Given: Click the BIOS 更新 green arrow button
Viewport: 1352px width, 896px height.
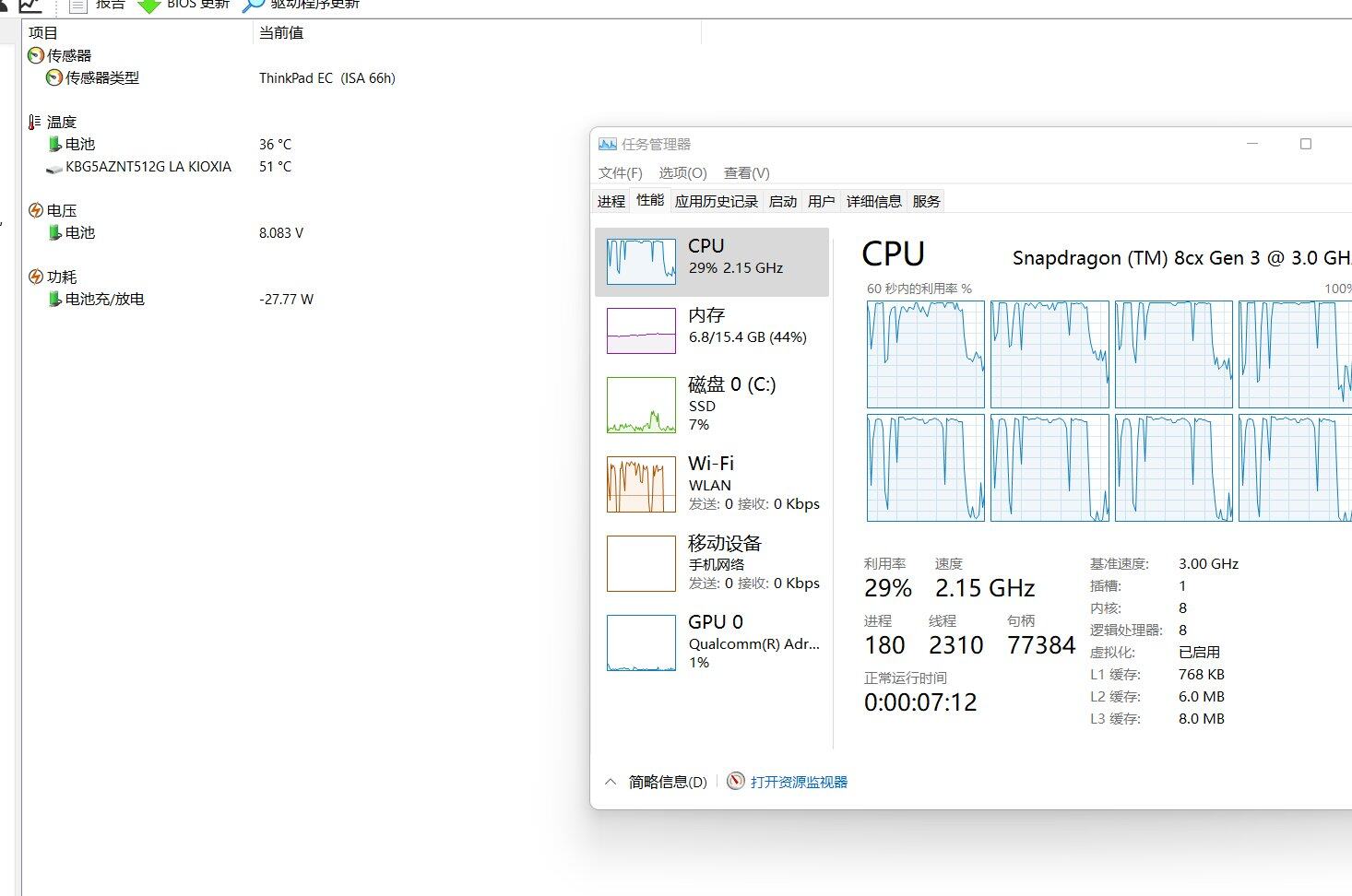Looking at the screenshot, I should (184, 5).
